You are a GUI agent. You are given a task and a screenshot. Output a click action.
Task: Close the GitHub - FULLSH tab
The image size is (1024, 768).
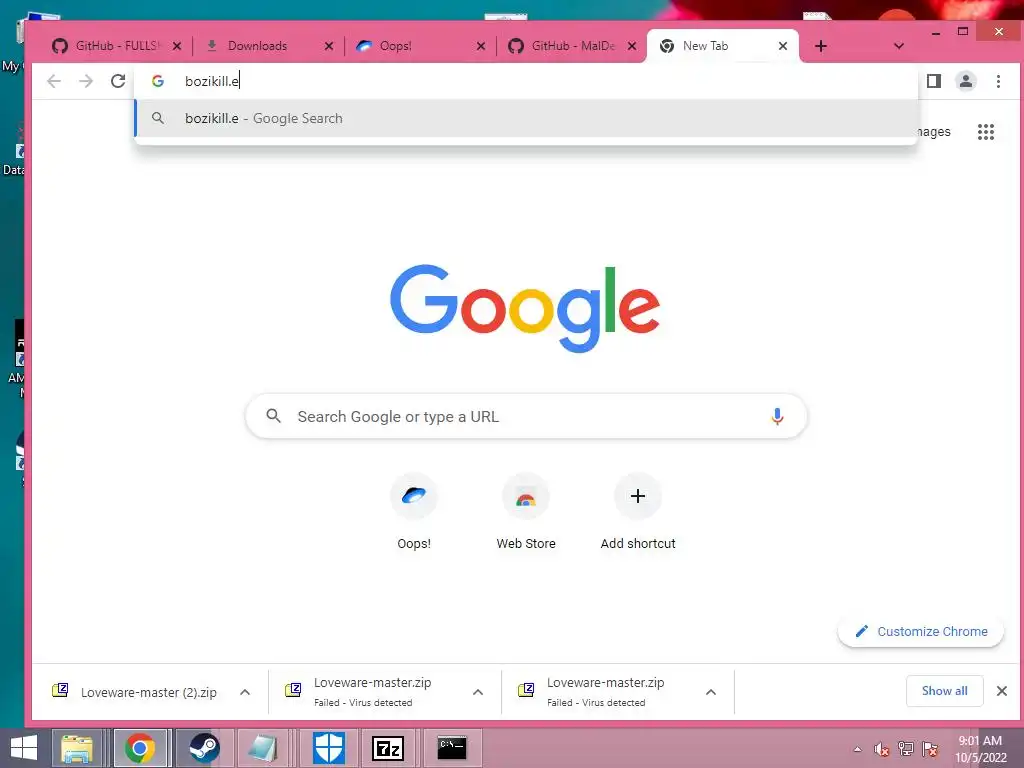pos(177,46)
